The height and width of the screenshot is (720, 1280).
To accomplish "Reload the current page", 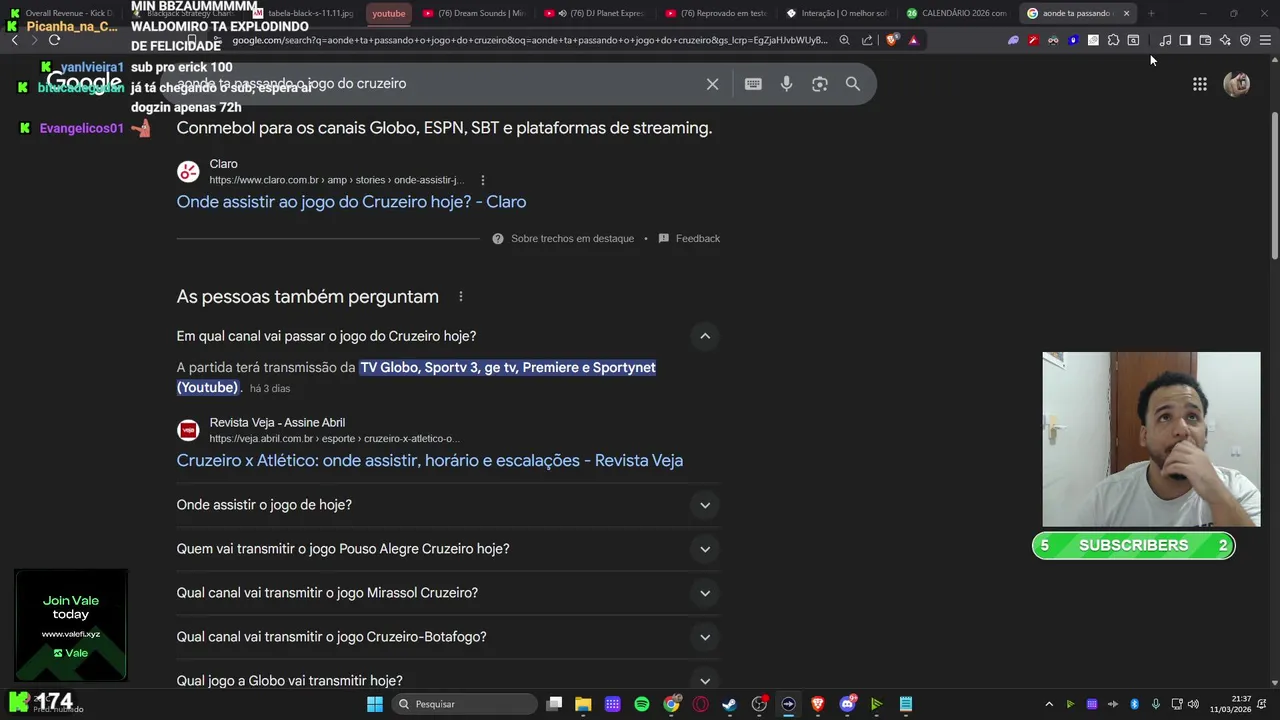I will [54, 40].
